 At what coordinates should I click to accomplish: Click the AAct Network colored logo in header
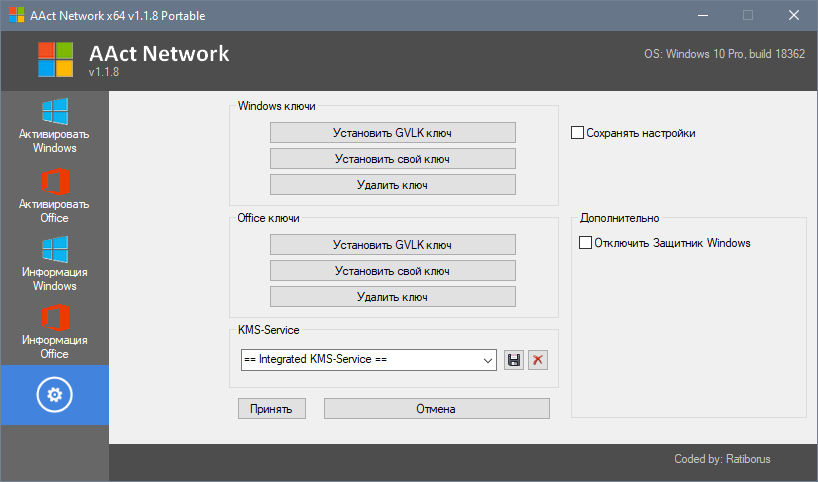56,59
